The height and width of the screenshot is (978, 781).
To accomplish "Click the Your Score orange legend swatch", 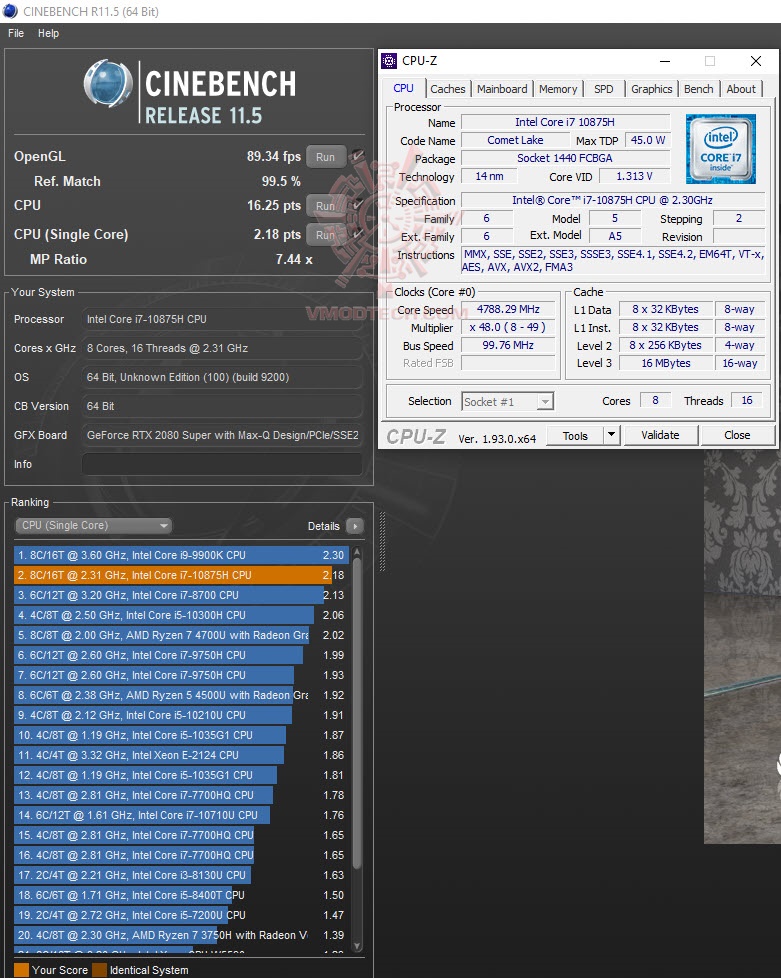I will point(21,970).
